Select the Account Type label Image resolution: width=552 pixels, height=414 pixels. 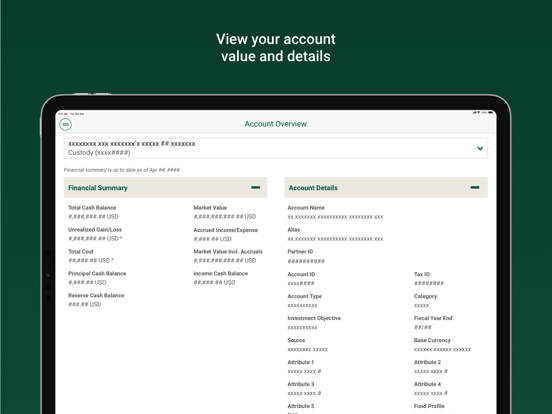click(x=305, y=296)
